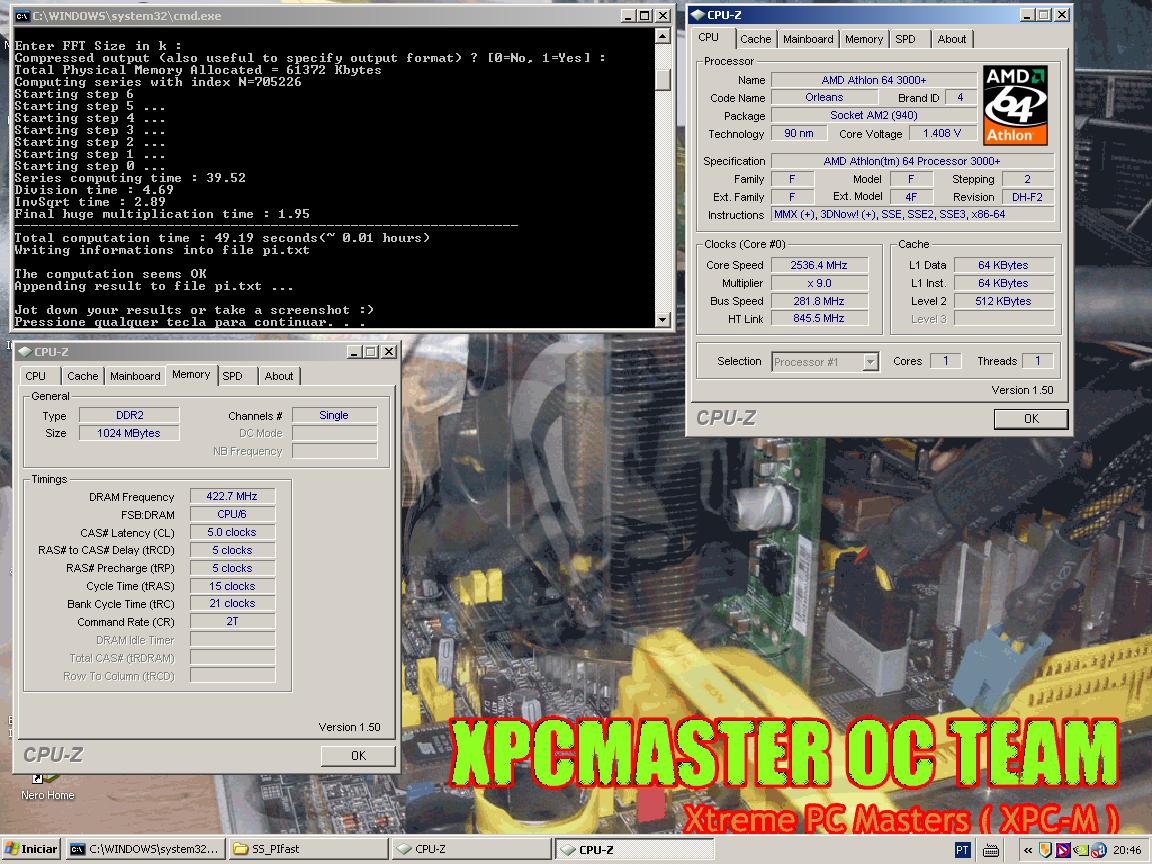
Task: Switch to Cache tab in the memory CPU-Z window
Action: point(83,376)
